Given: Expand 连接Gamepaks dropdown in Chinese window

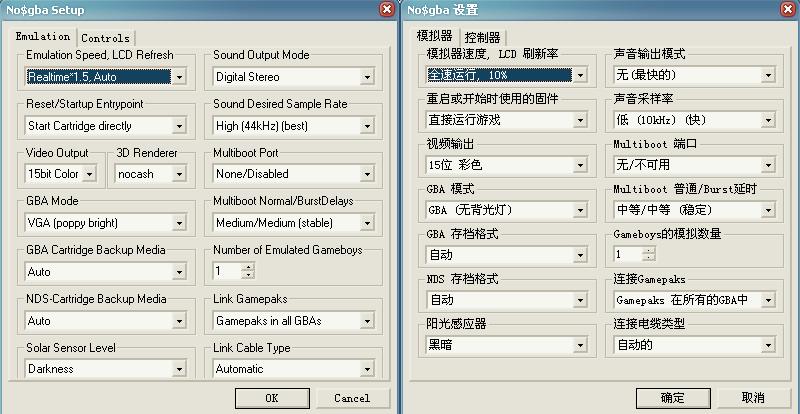Looking at the screenshot, I should coord(768,300).
